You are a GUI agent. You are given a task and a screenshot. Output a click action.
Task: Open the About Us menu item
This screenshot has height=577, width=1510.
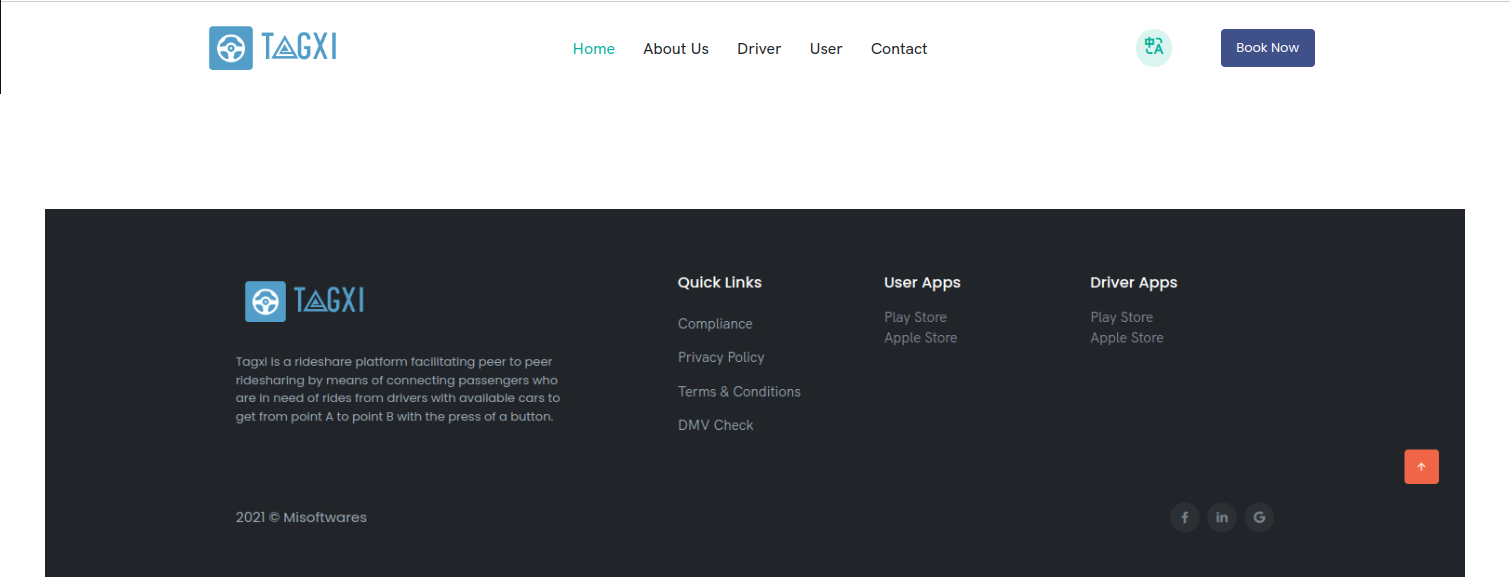point(675,49)
